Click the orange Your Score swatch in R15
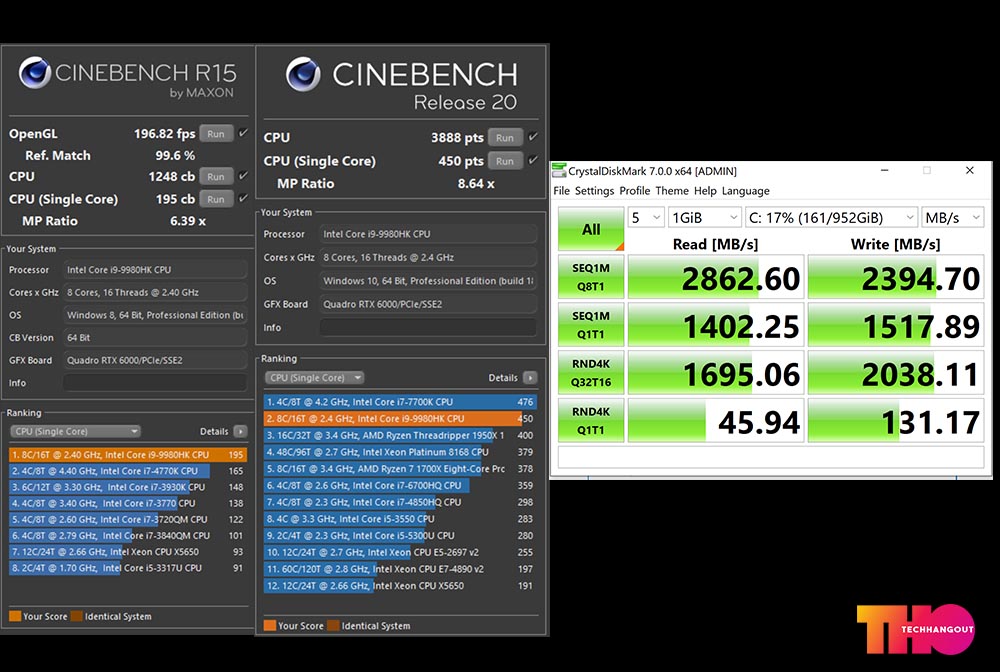This screenshot has height=672, width=1000. [15, 616]
